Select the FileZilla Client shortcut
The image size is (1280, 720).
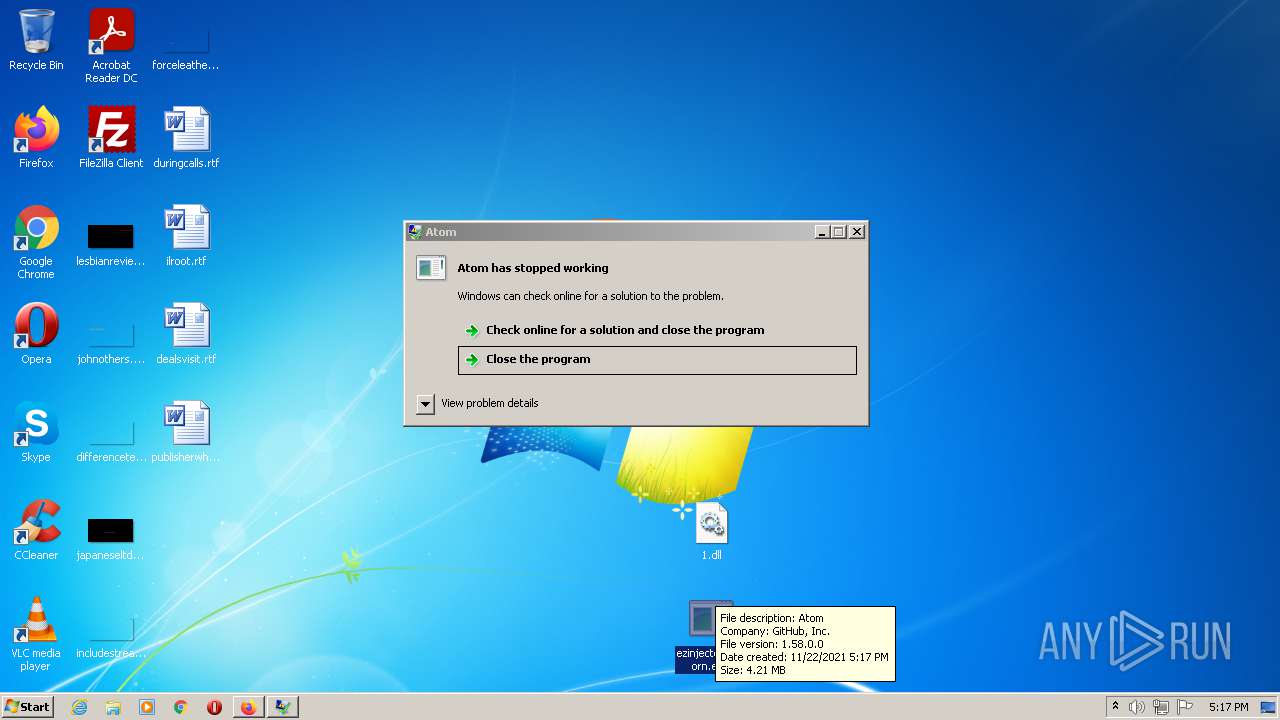[x=111, y=138]
